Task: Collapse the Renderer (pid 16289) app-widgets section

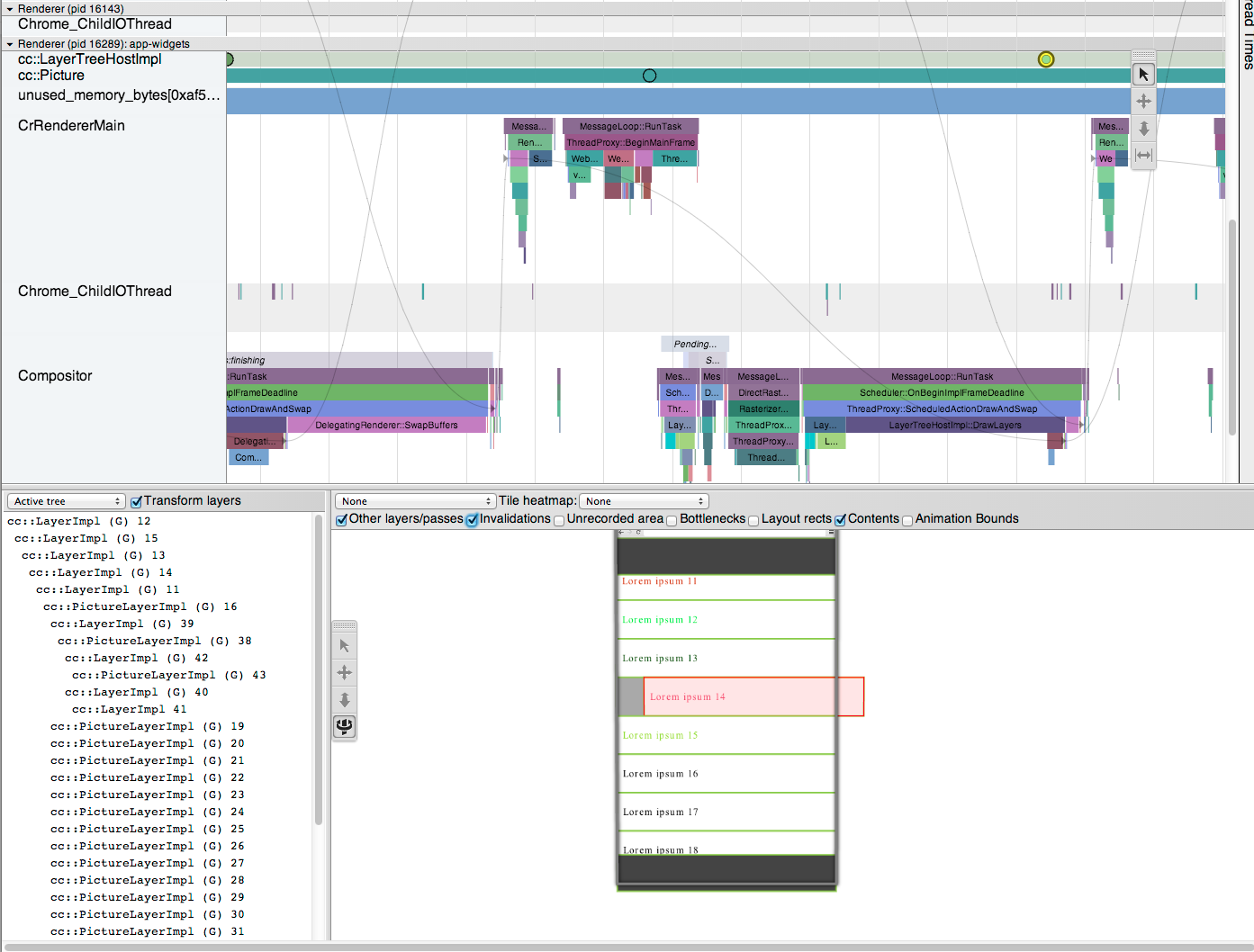Action: pos(10,44)
